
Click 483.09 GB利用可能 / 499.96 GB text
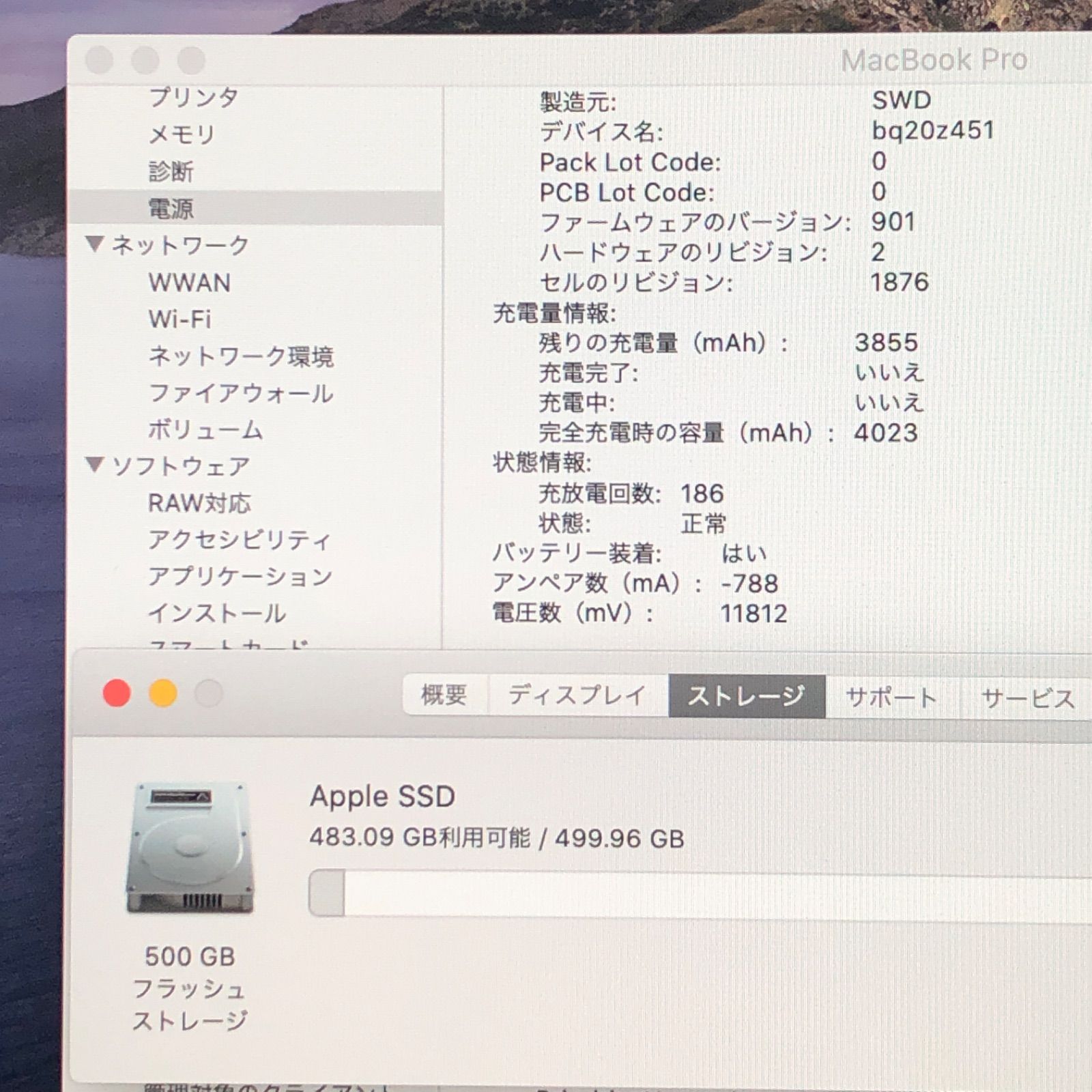point(497,837)
